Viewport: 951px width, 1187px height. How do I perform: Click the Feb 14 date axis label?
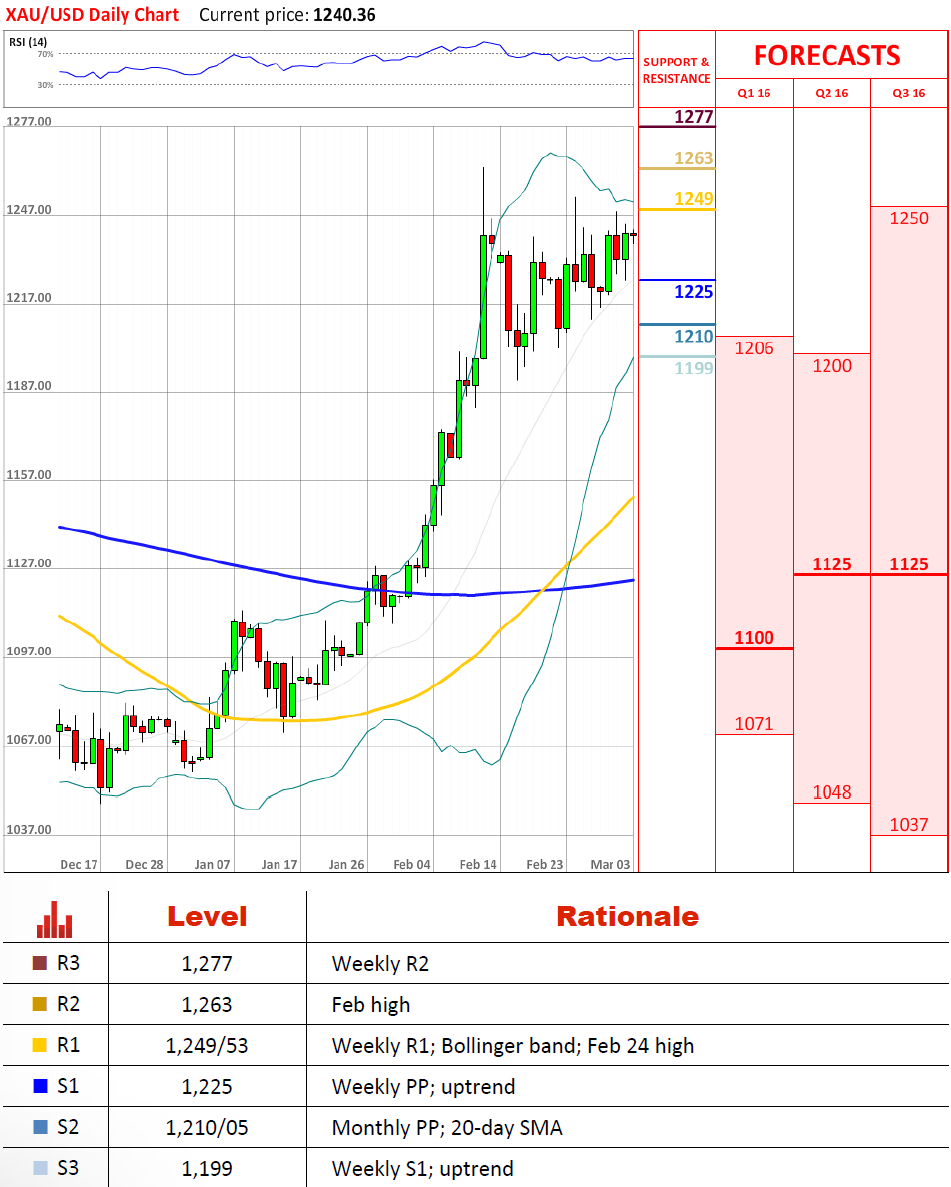[x=478, y=864]
